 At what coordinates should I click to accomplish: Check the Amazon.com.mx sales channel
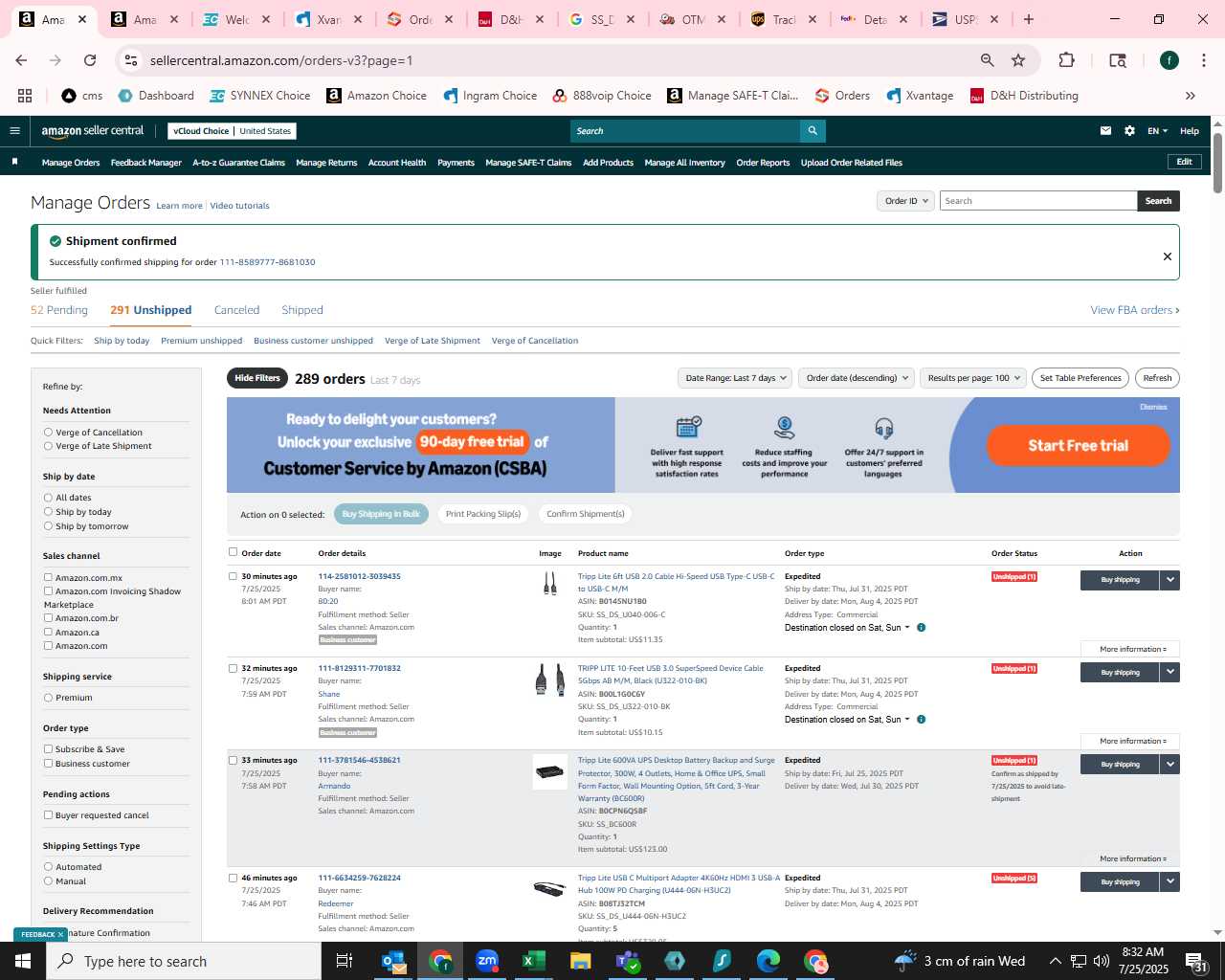click(x=48, y=578)
